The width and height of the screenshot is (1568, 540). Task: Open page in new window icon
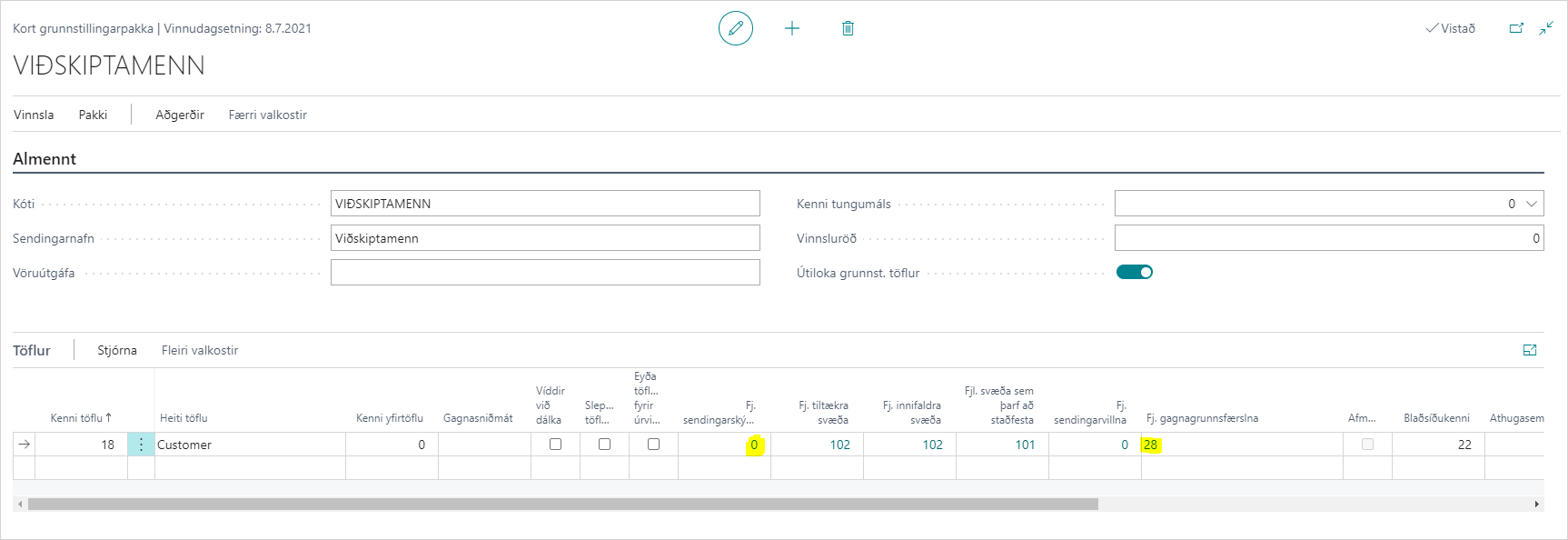[1516, 28]
